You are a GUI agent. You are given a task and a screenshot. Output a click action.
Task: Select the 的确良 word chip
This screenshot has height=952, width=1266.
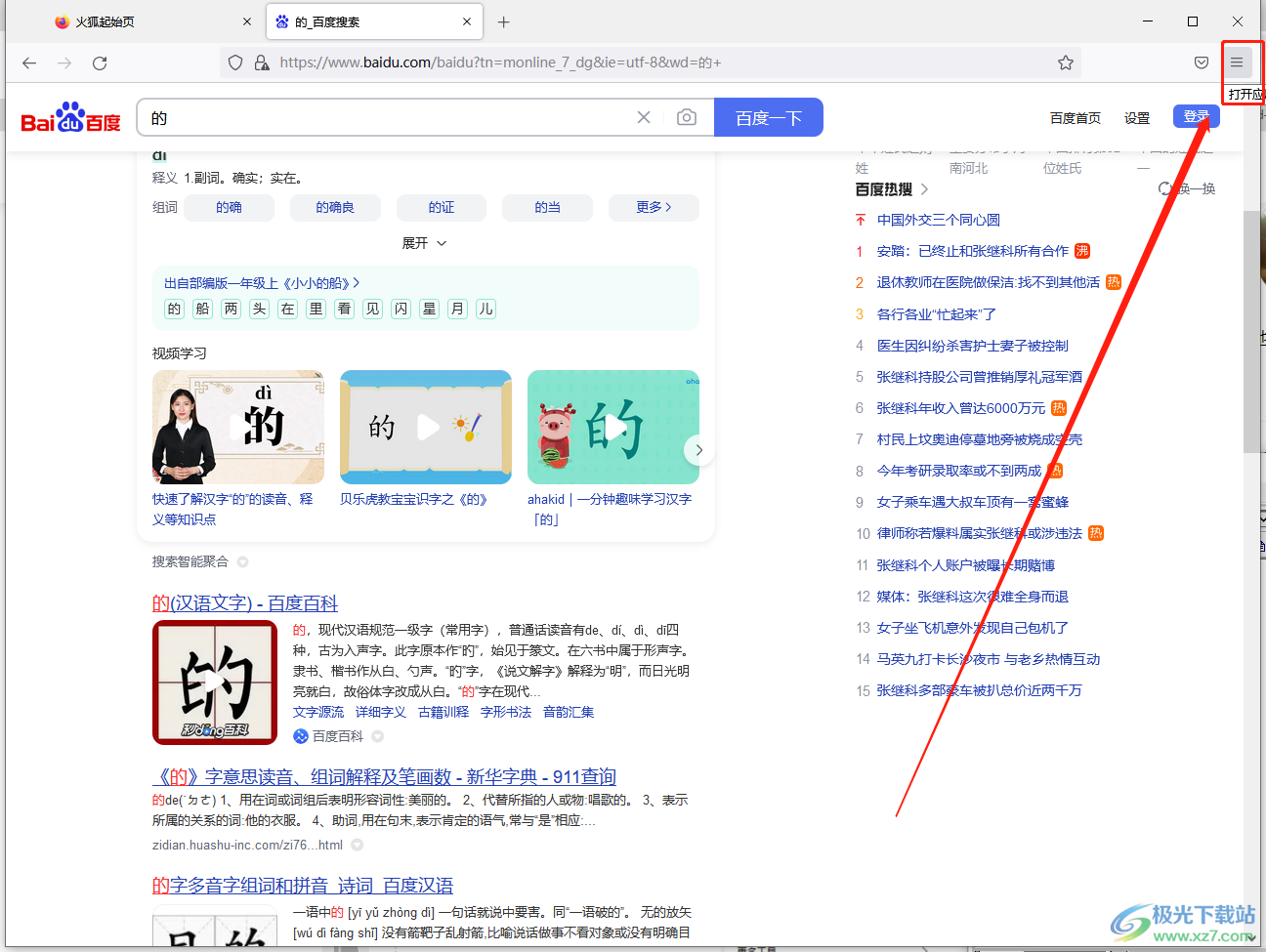(335, 207)
